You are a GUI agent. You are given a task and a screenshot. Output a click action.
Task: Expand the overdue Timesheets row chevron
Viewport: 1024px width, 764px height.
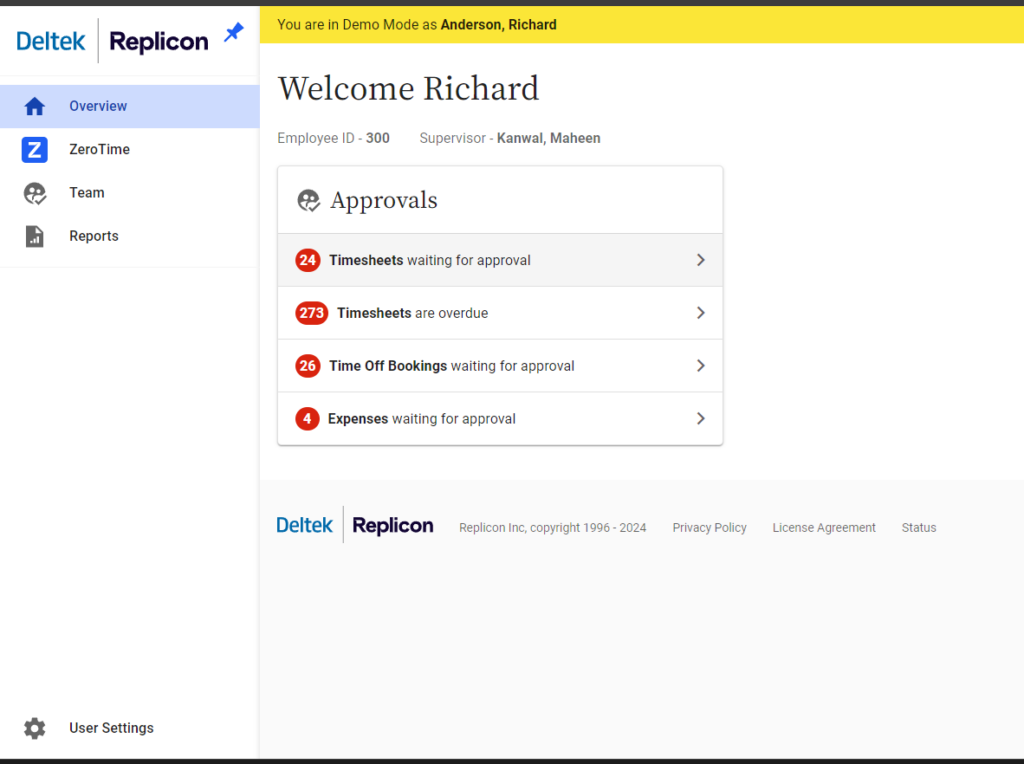pyautogui.click(x=700, y=312)
